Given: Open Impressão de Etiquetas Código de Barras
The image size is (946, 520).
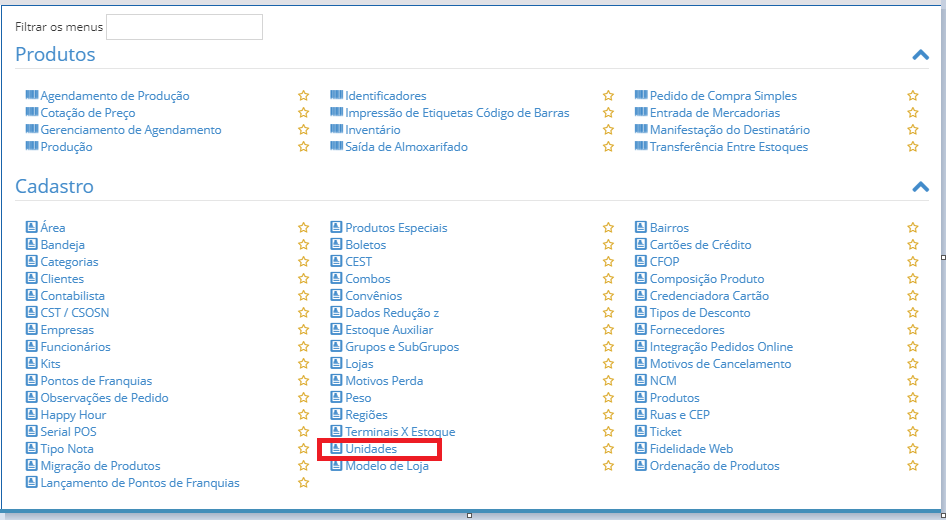Looking at the screenshot, I should [x=457, y=113].
